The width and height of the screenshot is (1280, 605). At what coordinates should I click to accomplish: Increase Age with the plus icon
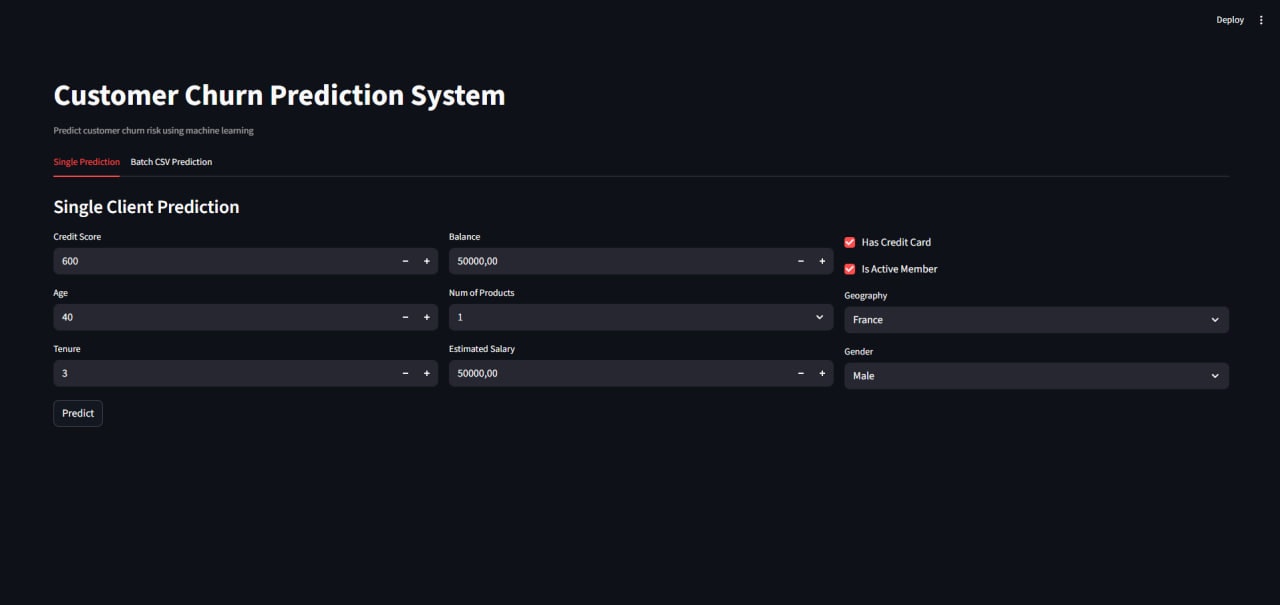[426, 317]
